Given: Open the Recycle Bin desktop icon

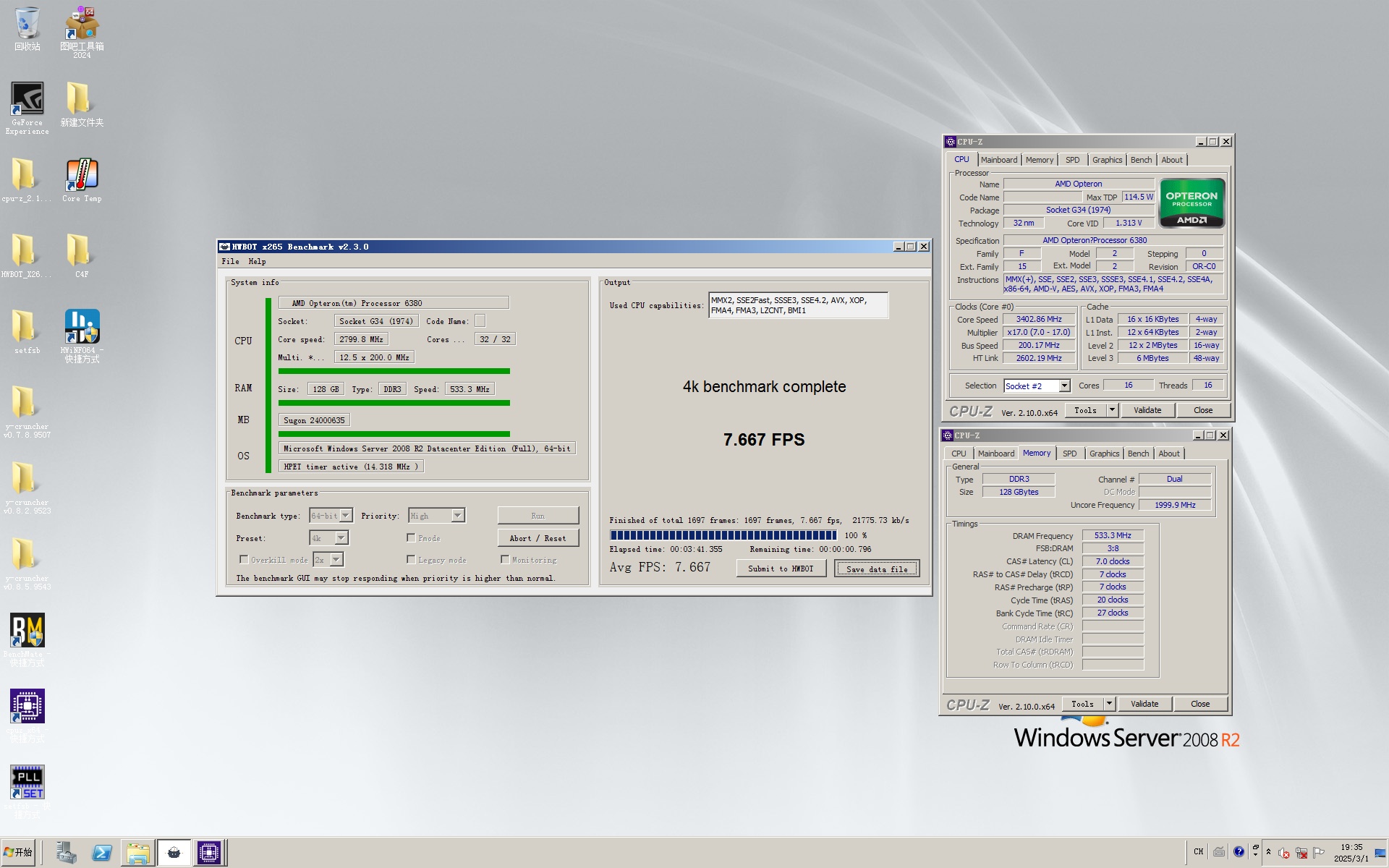Looking at the screenshot, I should coord(27,29).
